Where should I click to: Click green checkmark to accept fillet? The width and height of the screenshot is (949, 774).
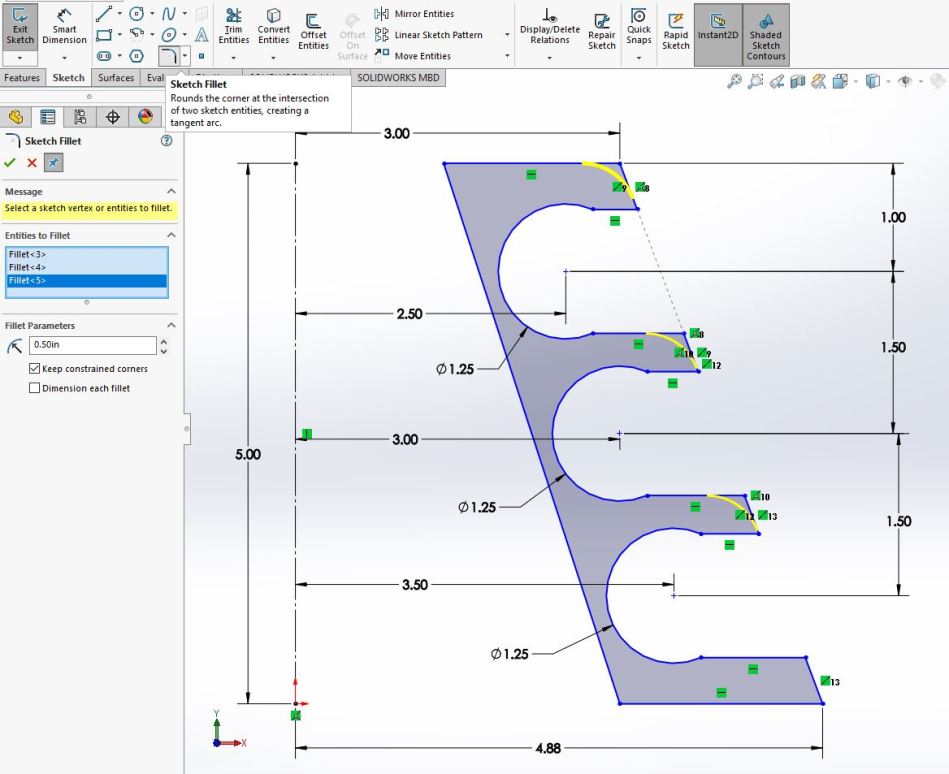pos(10,163)
